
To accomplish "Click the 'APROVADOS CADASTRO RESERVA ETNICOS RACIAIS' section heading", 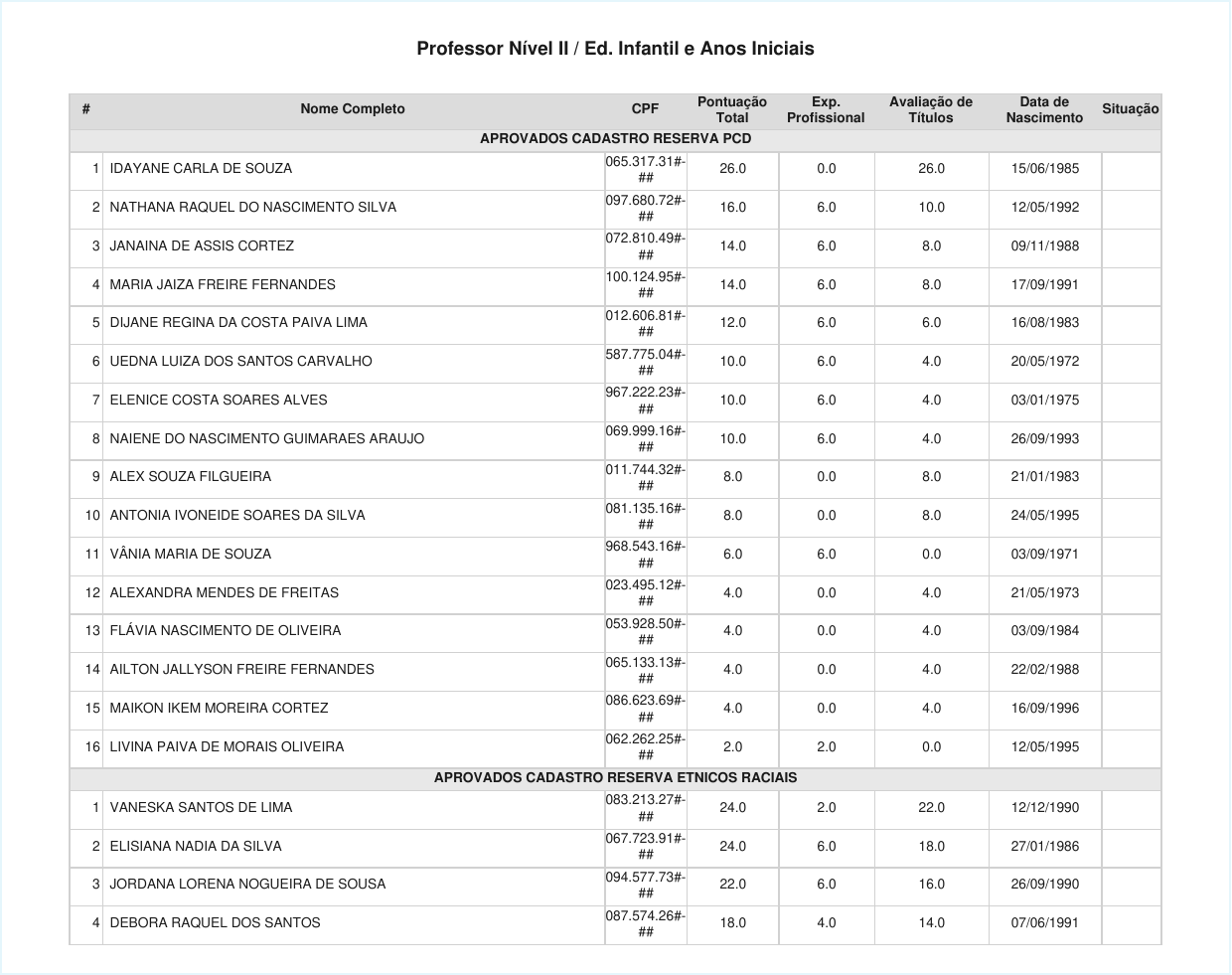I will tap(615, 778).
